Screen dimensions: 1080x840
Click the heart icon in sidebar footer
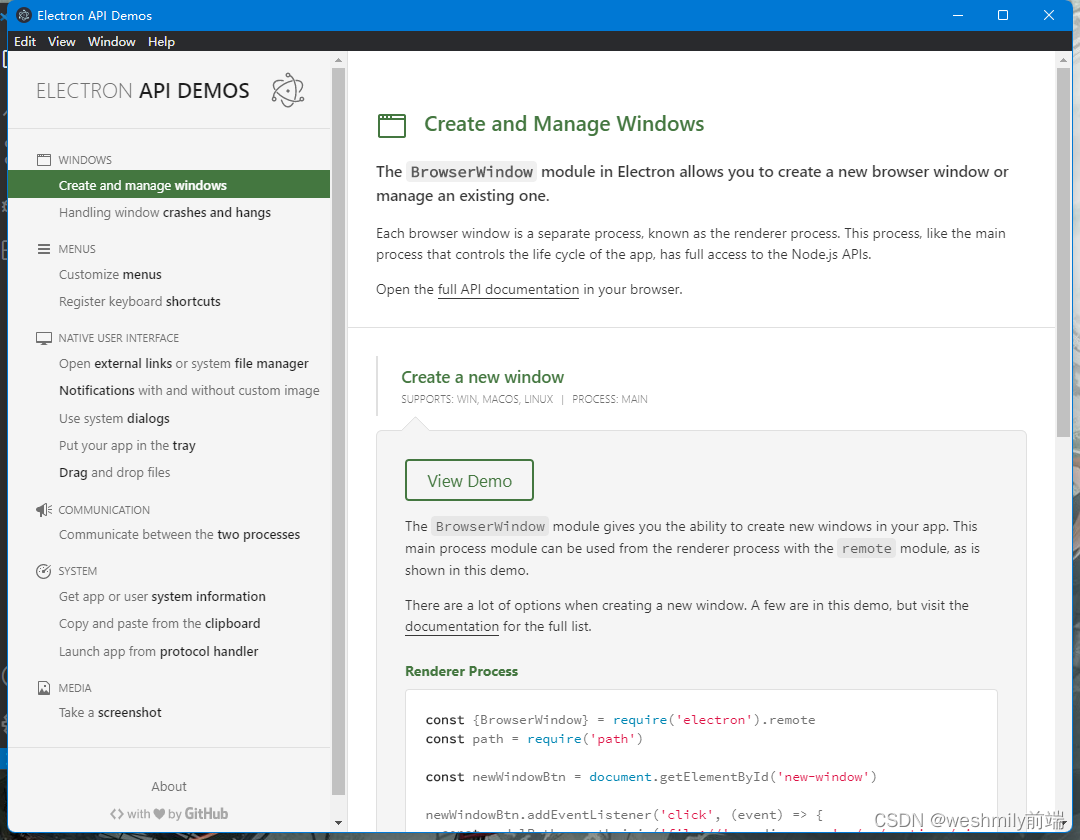click(x=159, y=814)
